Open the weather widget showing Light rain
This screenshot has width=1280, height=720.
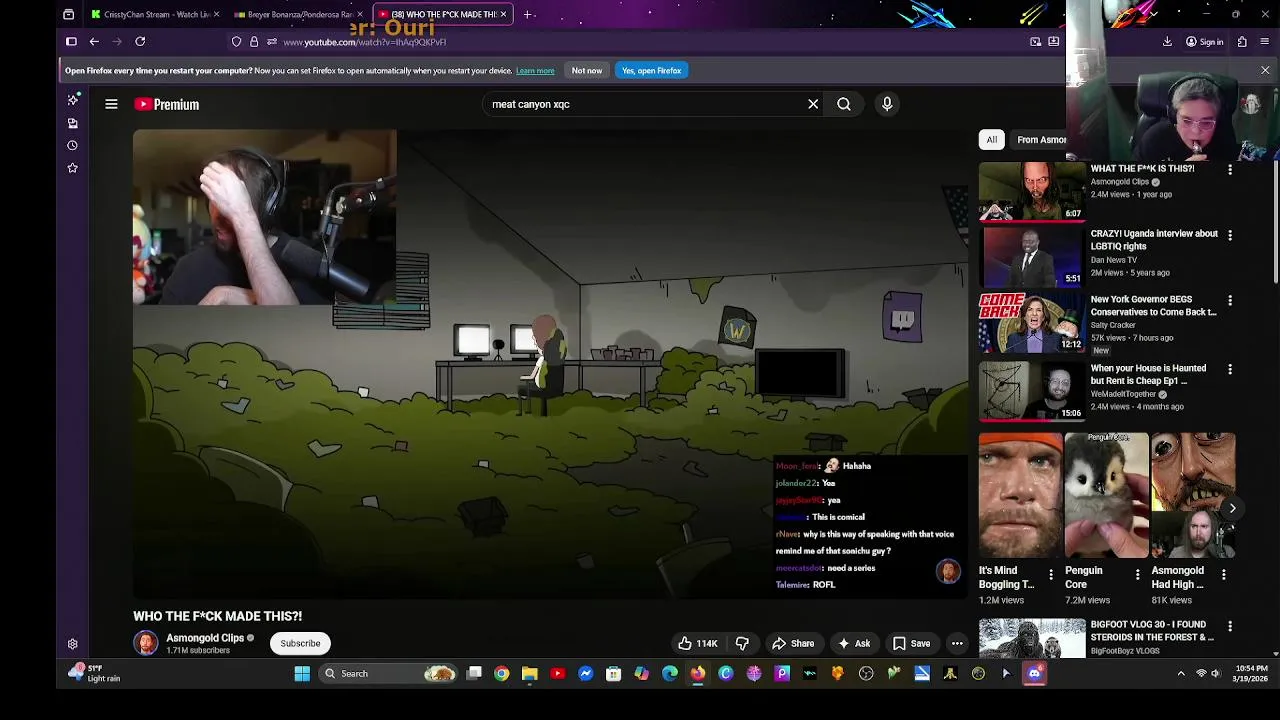tap(95, 674)
